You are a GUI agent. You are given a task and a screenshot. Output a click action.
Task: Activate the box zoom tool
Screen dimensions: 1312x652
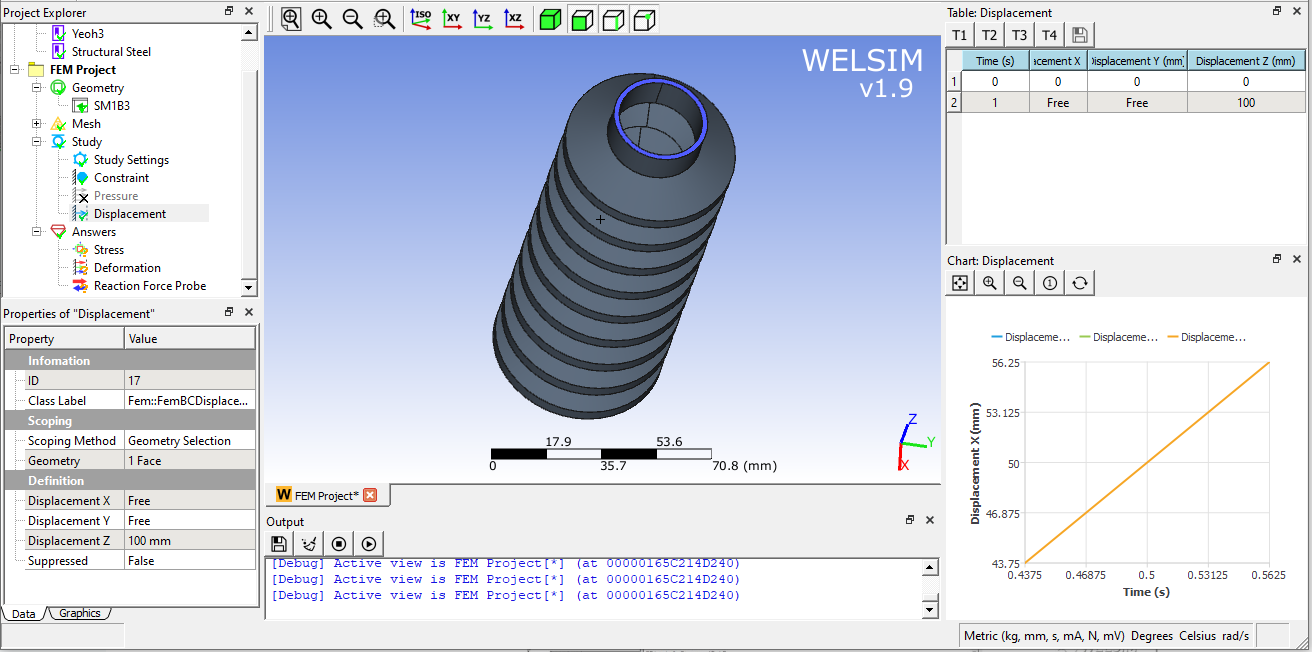tap(384, 19)
